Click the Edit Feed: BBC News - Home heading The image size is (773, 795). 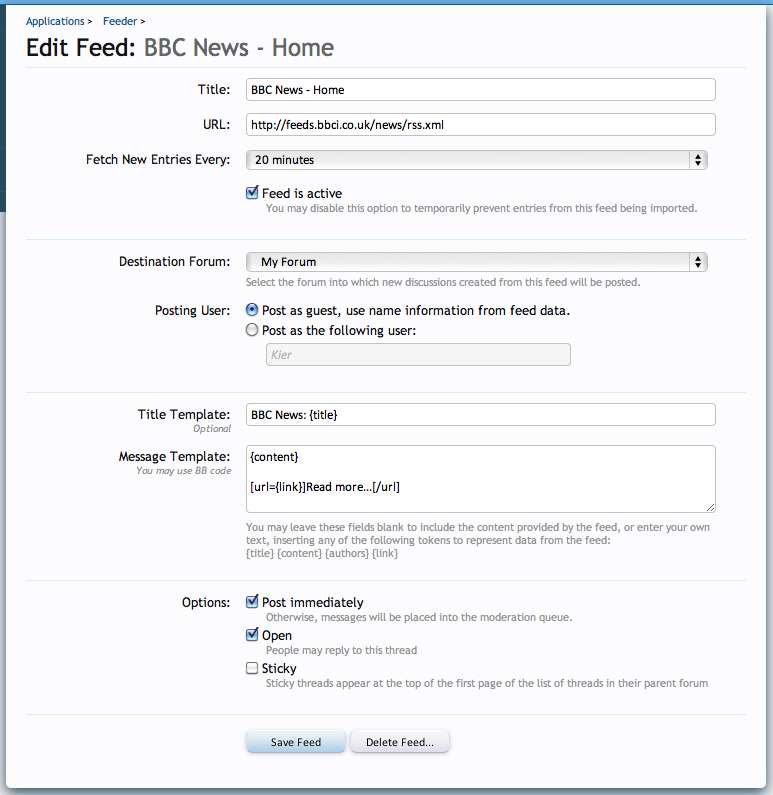pyautogui.click(x=180, y=48)
